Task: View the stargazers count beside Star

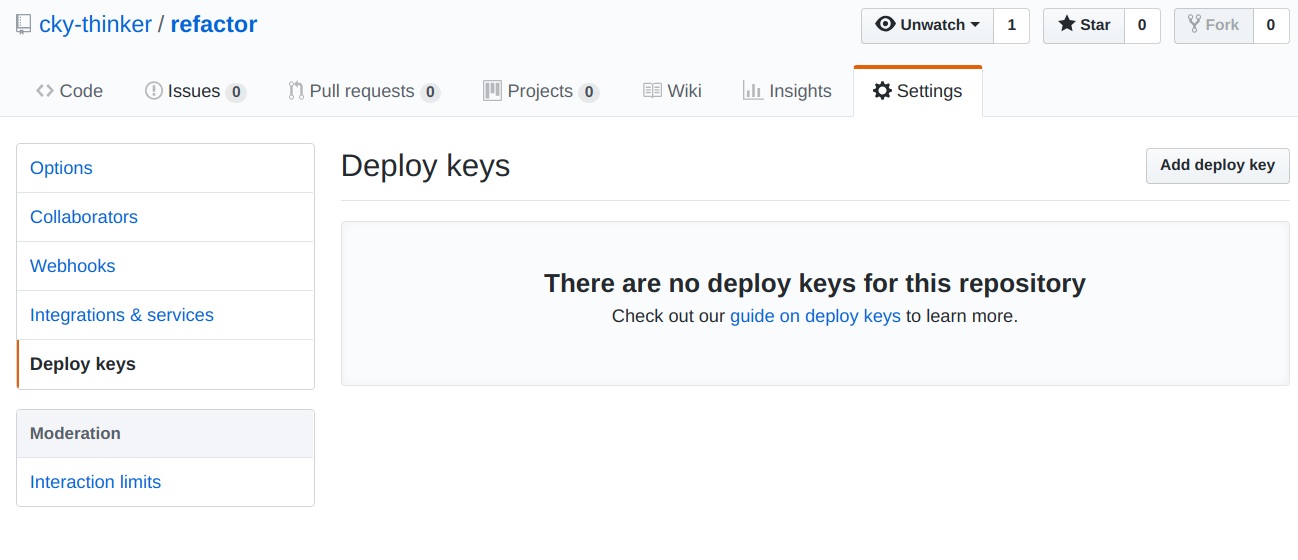Action: click(1142, 25)
